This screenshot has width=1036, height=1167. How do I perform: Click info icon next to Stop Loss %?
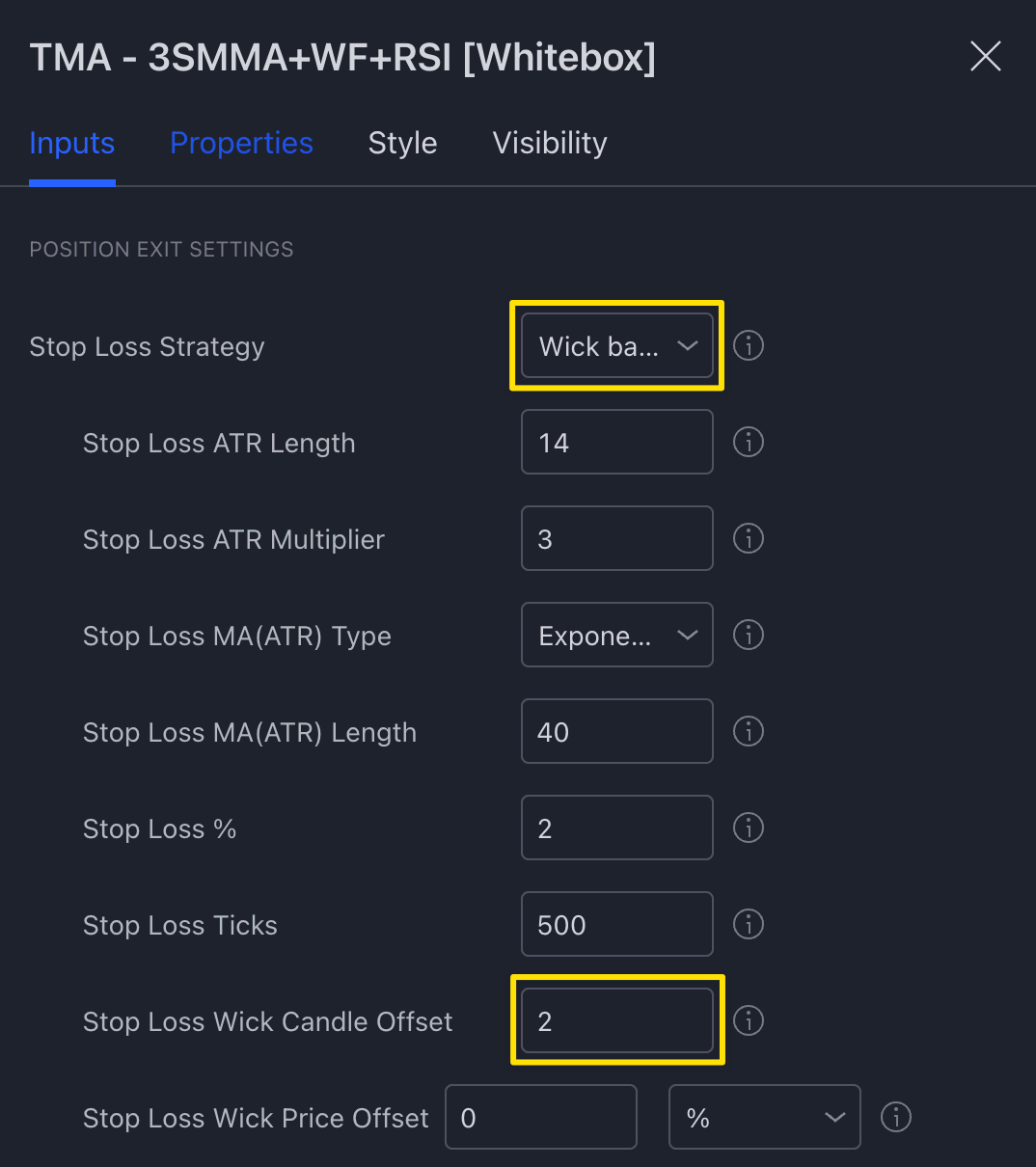click(749, 828)
